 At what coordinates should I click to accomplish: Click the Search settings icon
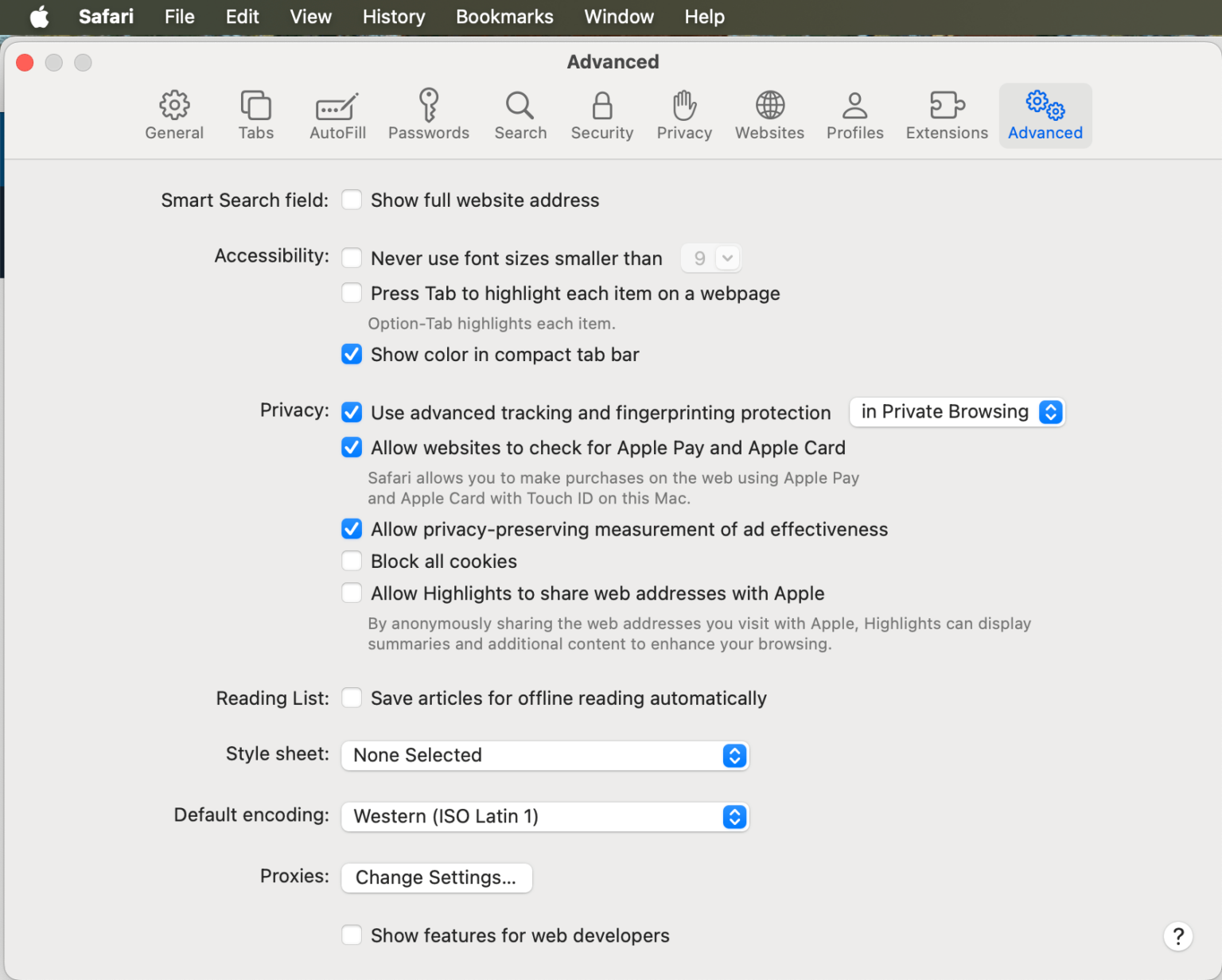[x=520, y=115]
